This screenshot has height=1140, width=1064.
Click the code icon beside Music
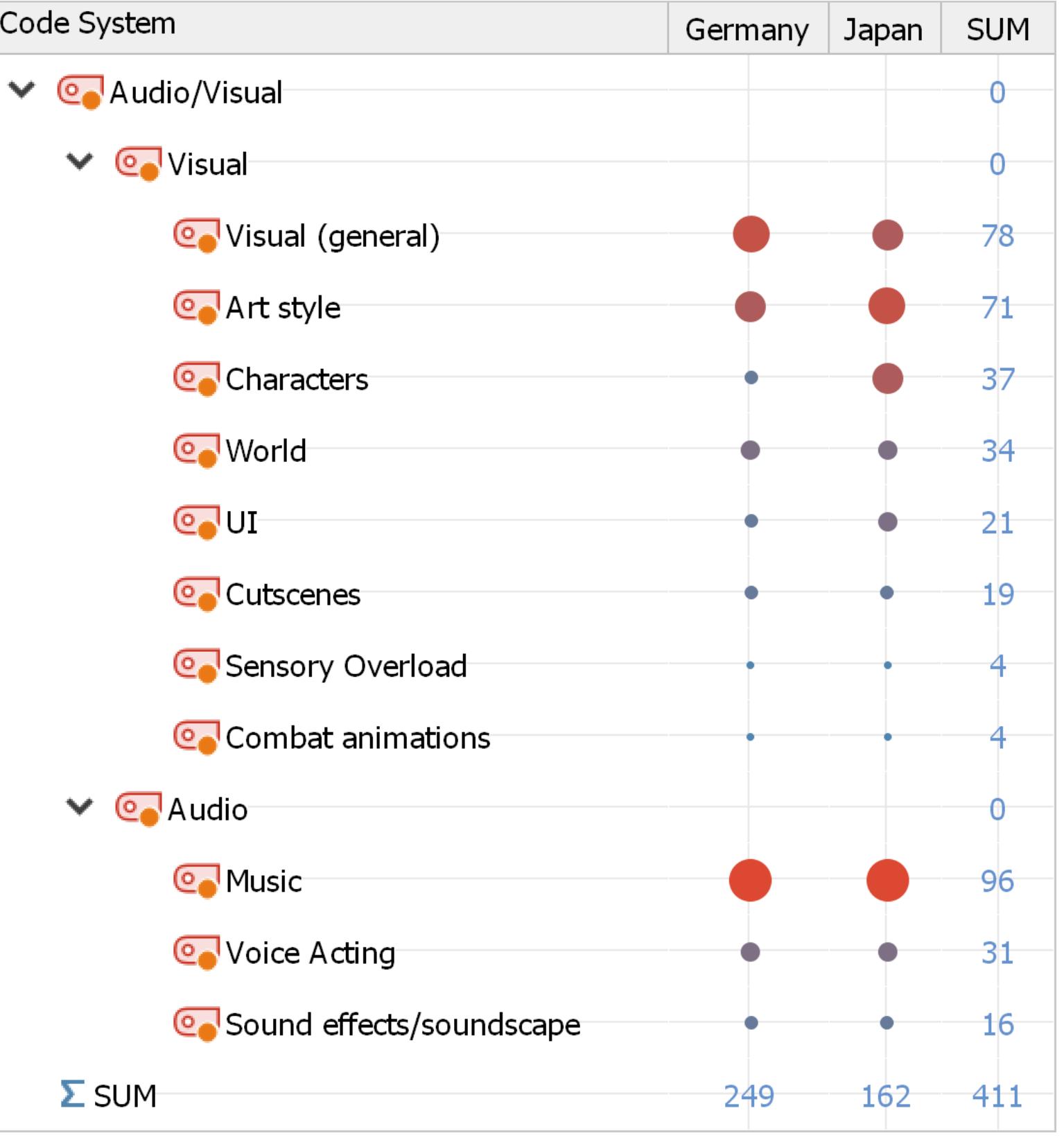click(195, 881)
